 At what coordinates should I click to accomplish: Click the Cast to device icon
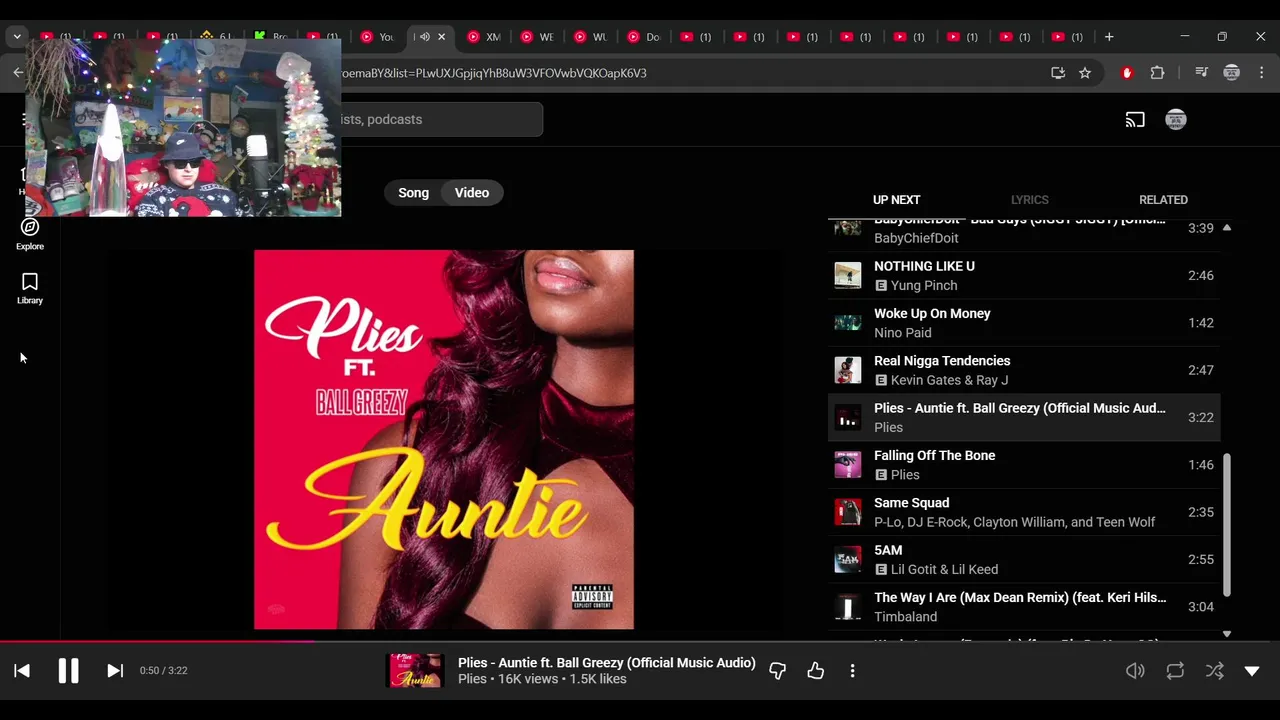pyautogui.click(x=1135, y=120)
